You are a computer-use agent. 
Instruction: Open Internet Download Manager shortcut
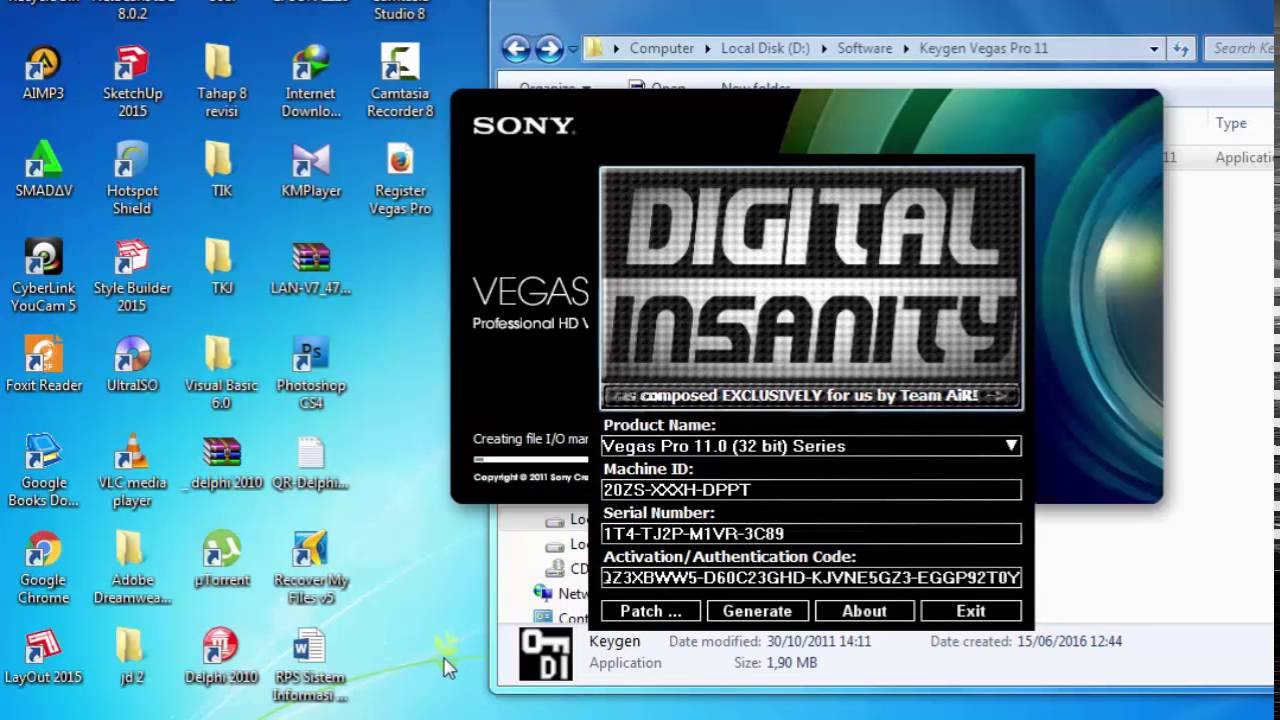click(311, 82)
